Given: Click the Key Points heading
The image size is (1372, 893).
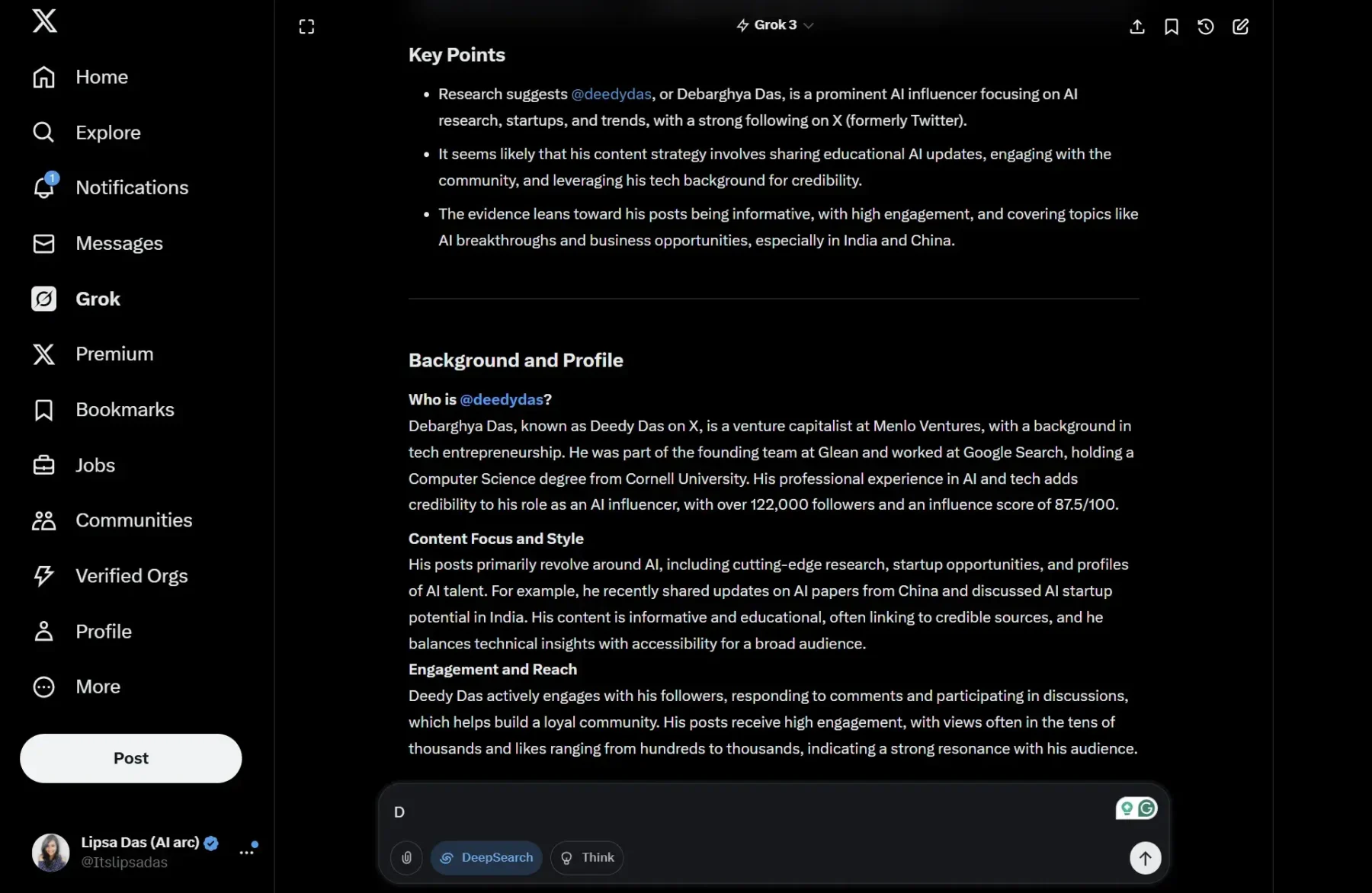Looking at the screenshot, I should pos(457,55).
